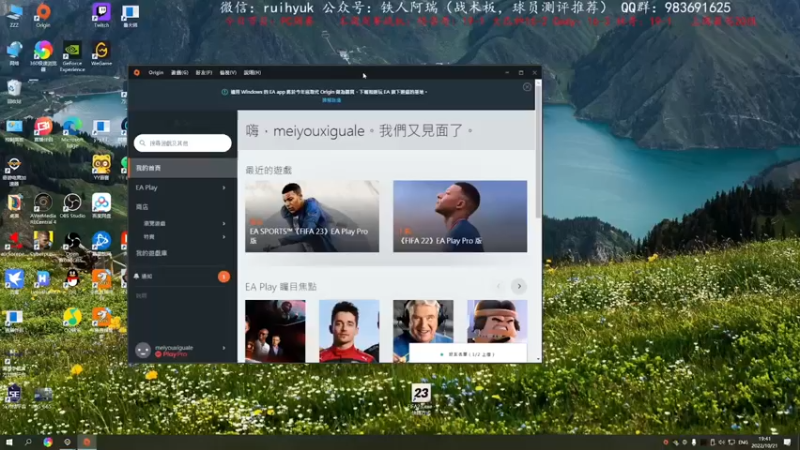This screenshot has height=450, width=800.
Task: Expand the 特價 submenu arrow
Action: 224,237
